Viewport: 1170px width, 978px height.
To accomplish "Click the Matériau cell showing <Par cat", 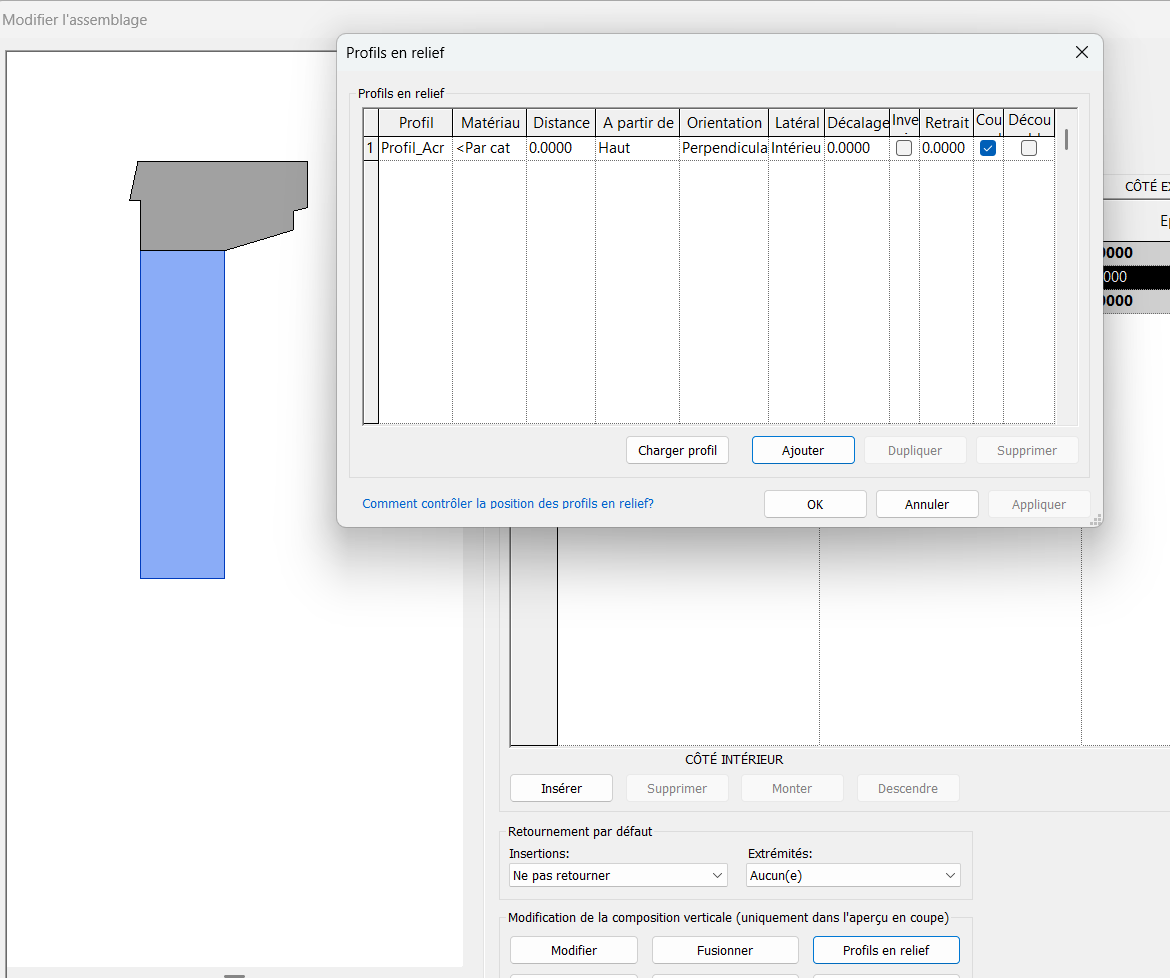I will pos(489,148).
